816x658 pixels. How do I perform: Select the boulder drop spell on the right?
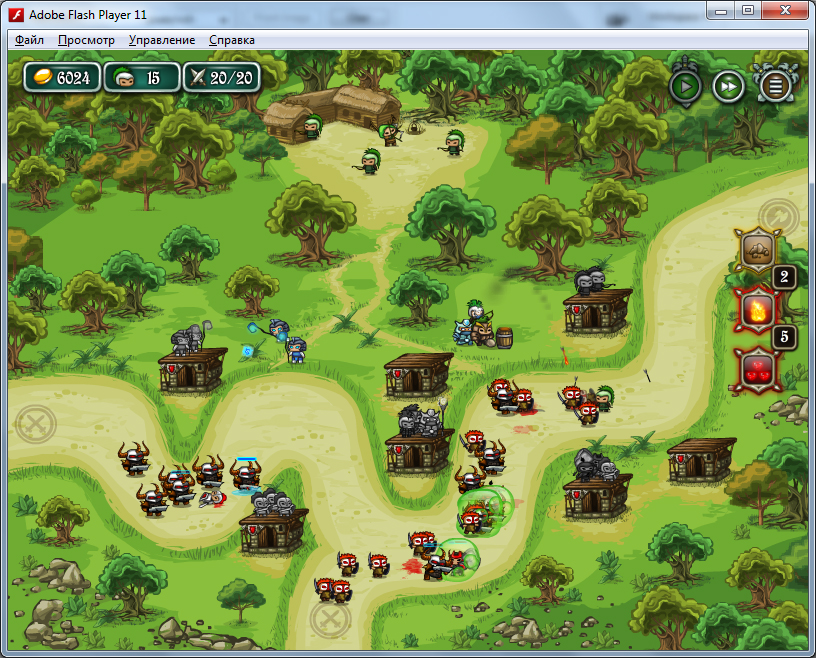pyautogui.click(x=760, y=252)
